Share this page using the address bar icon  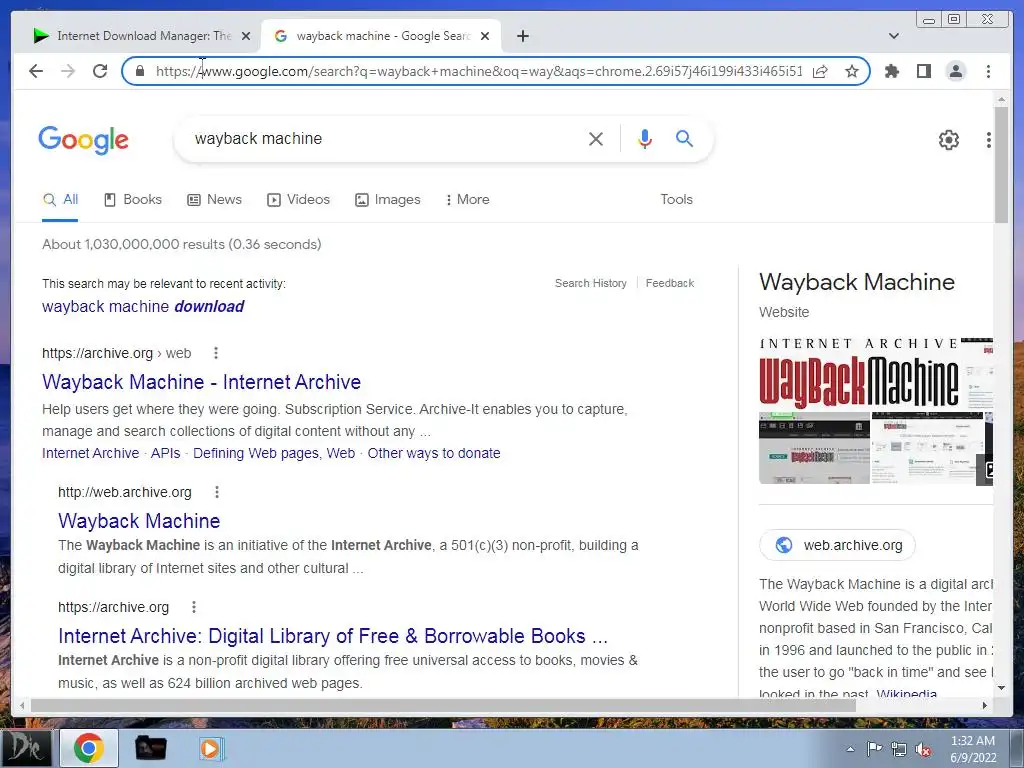pyautogui.click(x=820, y=71)
